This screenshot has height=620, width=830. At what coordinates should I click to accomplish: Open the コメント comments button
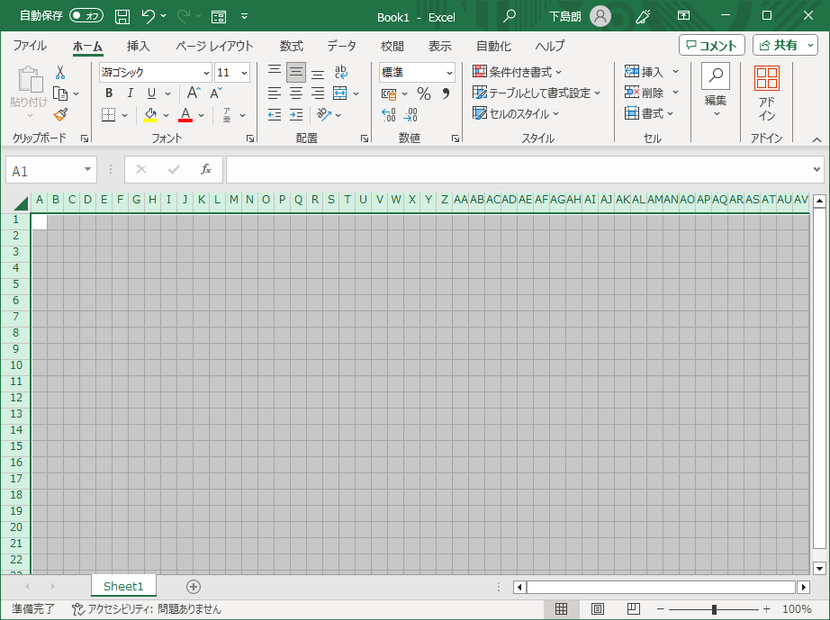pyautogui.click(x=711, y=45)
